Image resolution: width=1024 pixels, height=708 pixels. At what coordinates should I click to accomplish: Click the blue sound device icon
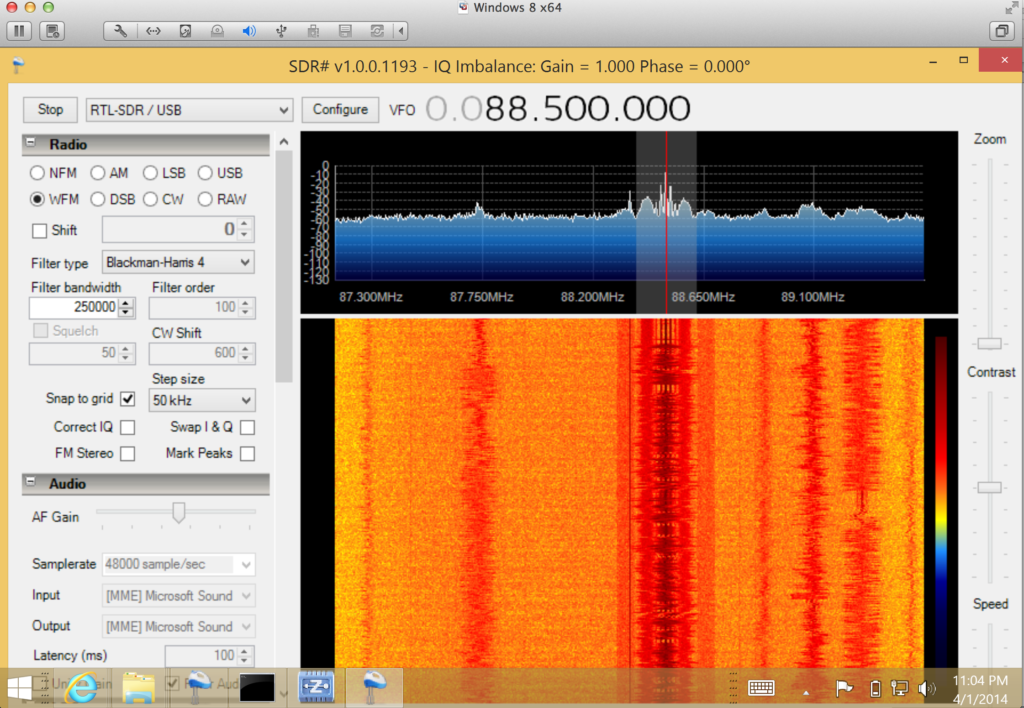tap(249, 31)
